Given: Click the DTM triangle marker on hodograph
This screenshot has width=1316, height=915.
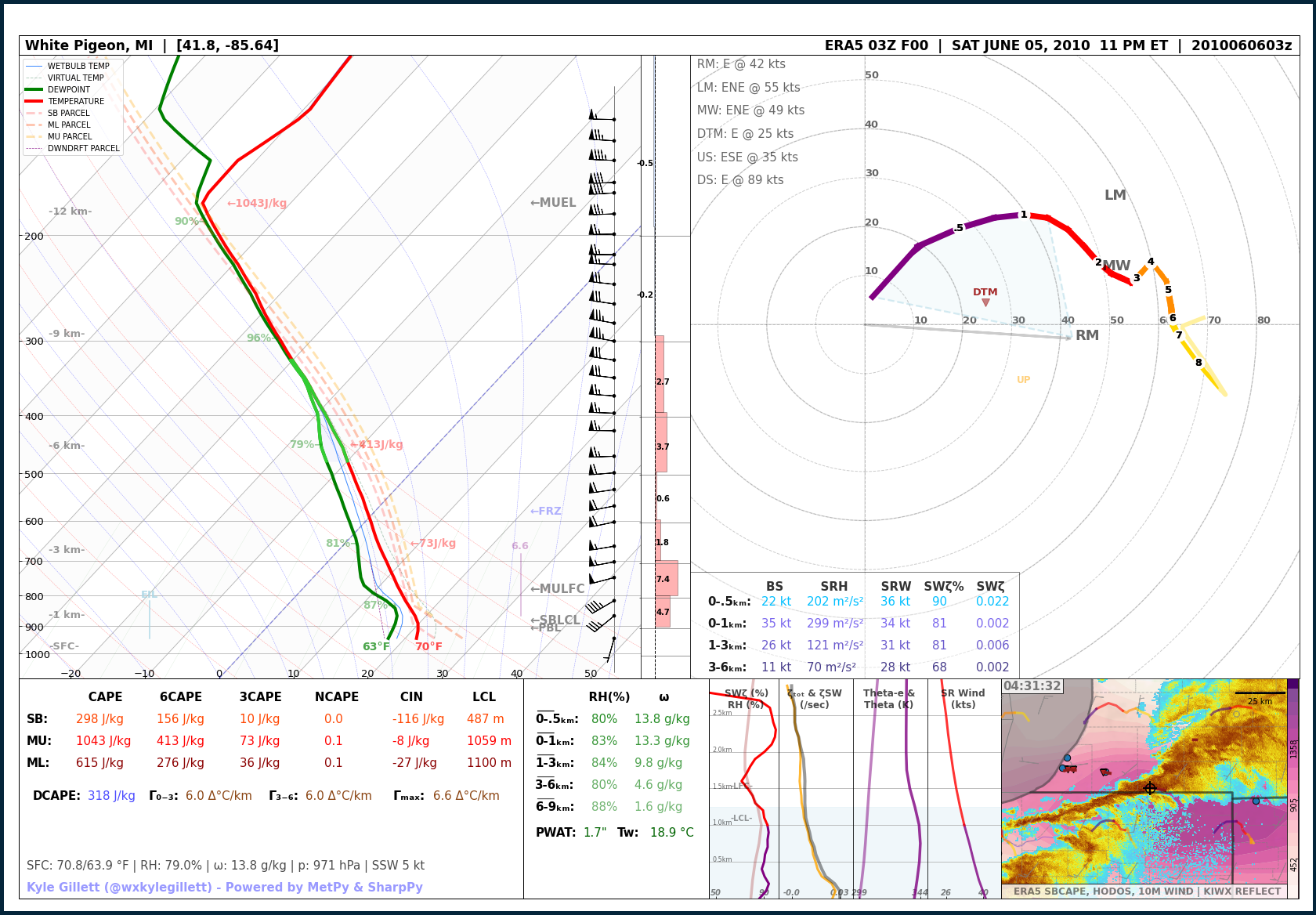Looking at the screenshot, I should click(985, 302).
